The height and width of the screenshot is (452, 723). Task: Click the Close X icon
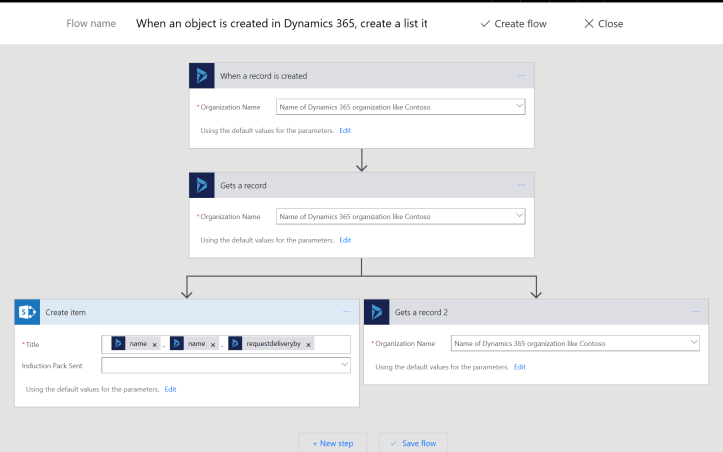589,24
